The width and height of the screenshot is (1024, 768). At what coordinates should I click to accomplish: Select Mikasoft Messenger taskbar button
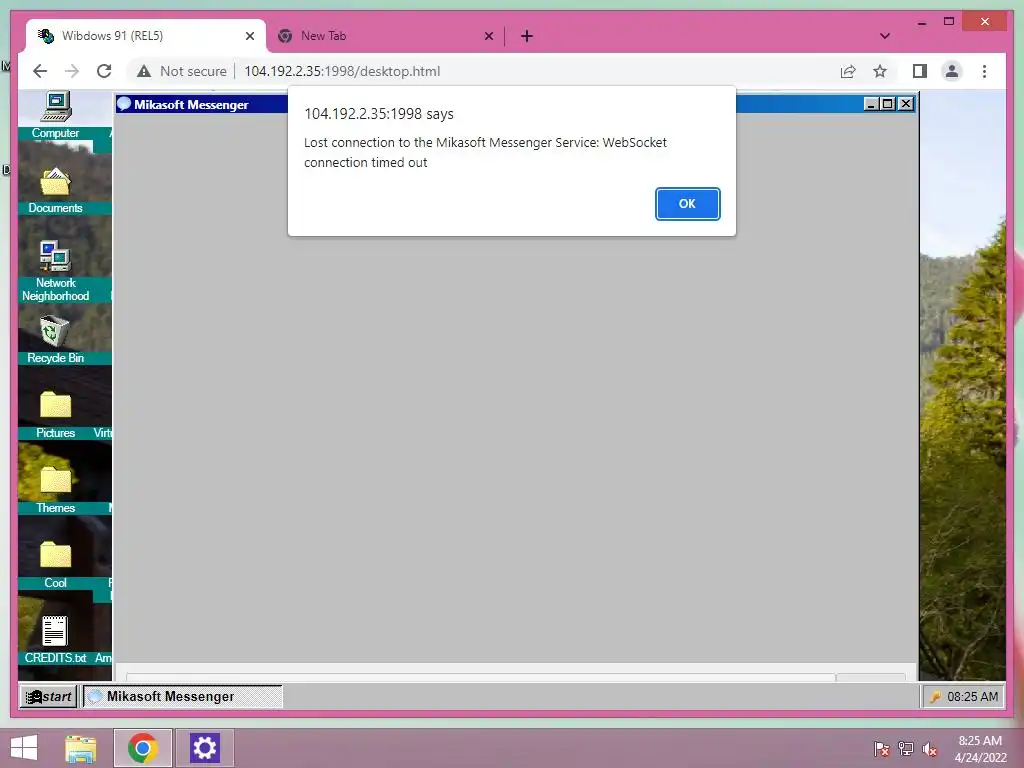(x=183, y=697)
